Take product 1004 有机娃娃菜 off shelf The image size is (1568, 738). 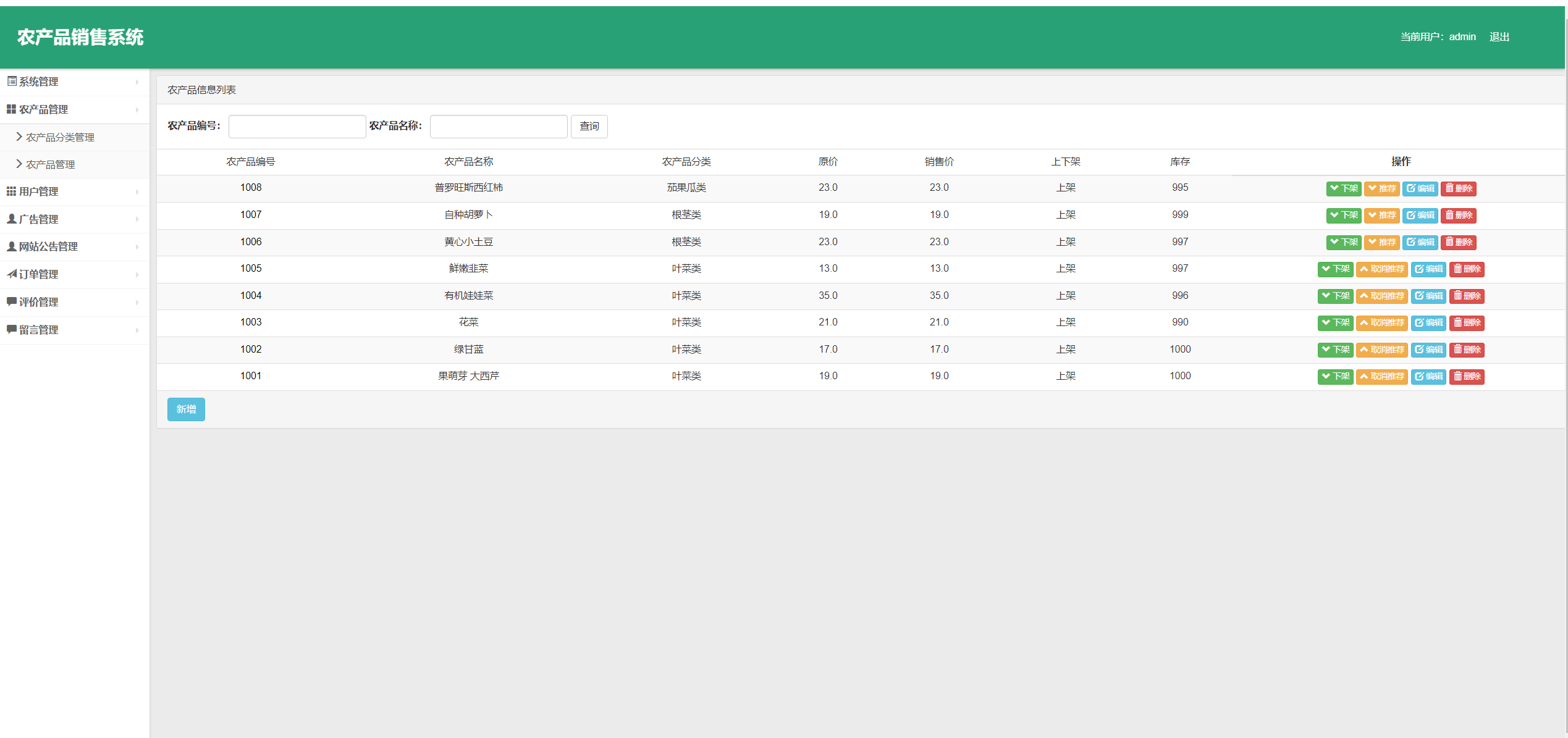point(1335,296)
